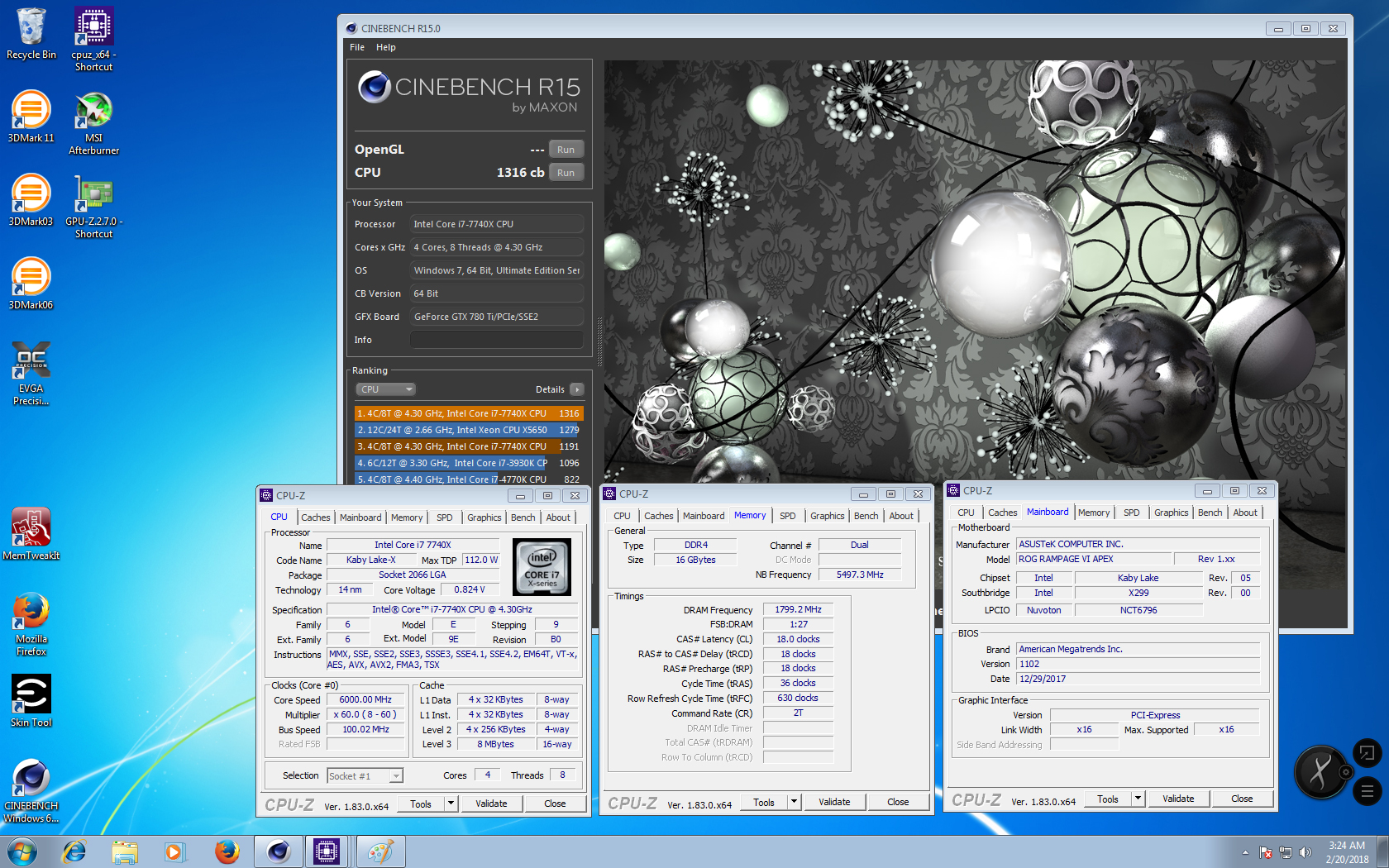
Task: Open About tab in middle CPU-Z window
Action: (x=901, y=516)
